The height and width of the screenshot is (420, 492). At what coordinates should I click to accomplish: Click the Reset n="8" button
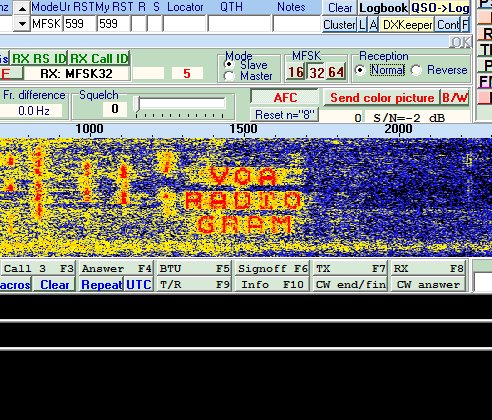pyautogui.click(x=284, y=115)
